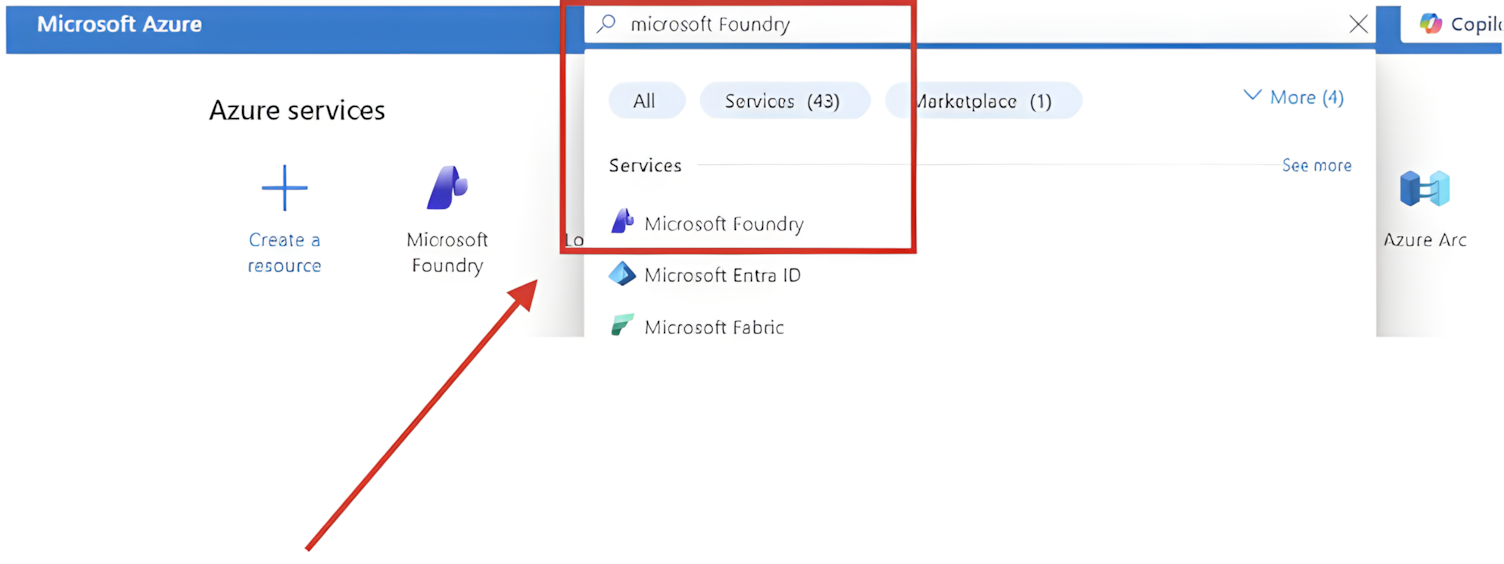1504x564 pixels.
Task: Click the Create a resource link text
Action: (x=284, y=253)
